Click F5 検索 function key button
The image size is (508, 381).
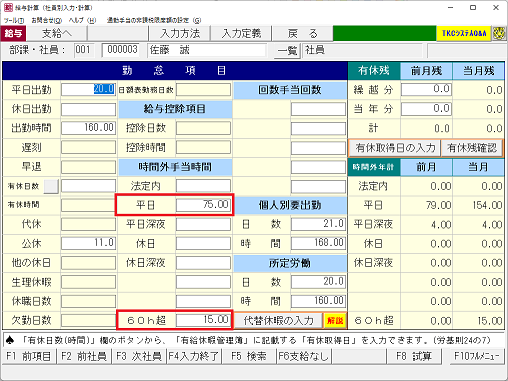point(249,356)
